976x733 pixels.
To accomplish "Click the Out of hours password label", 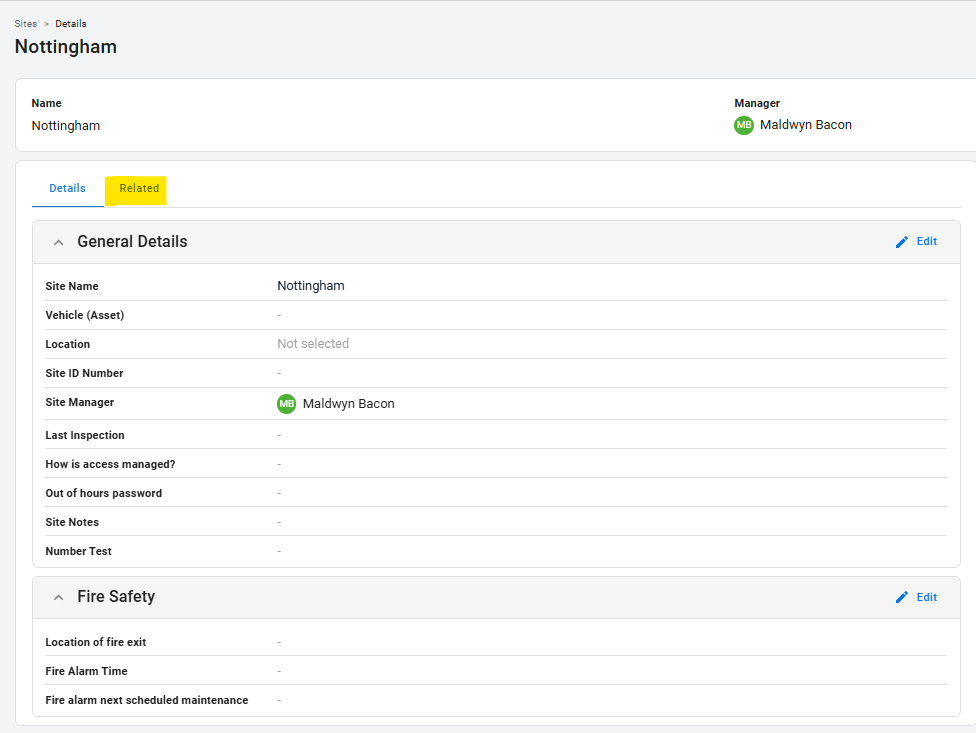I will pyautogui.click(x=104, y=493).
